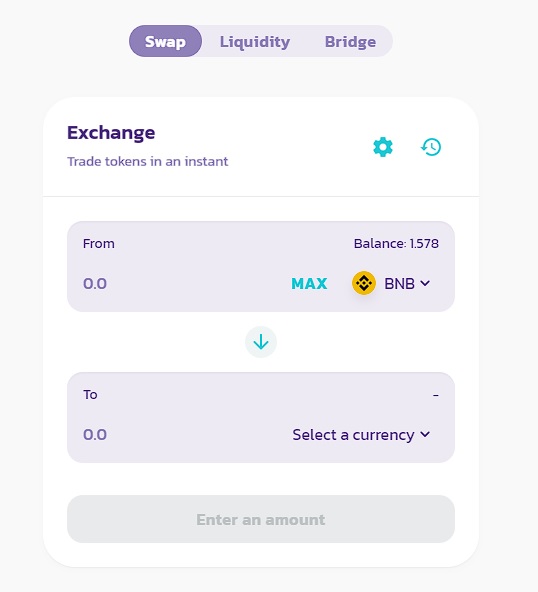Viewport: 538px width, 592px height.
Task: View recent transactions history icon
Action: (x=431, y=147)
